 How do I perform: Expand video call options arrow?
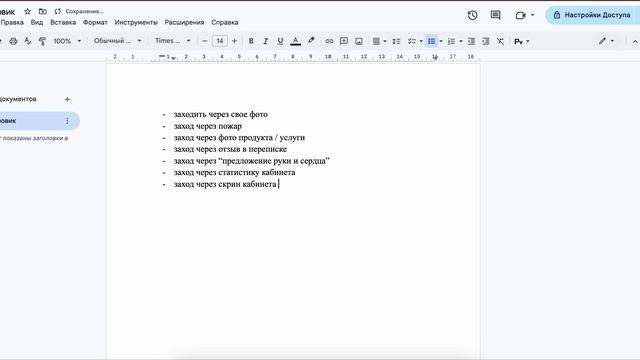click(x=532, y=15)
